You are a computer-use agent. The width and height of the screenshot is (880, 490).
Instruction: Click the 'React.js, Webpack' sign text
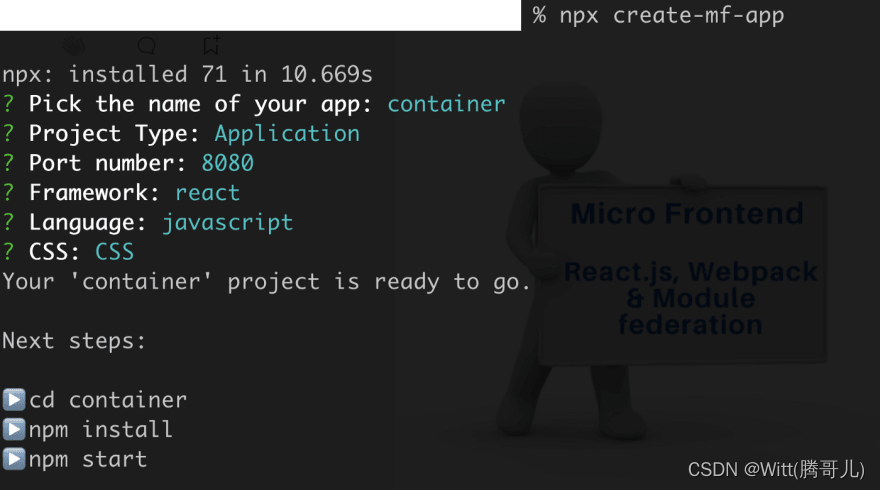pyautogui.click(x=691, y=272)
